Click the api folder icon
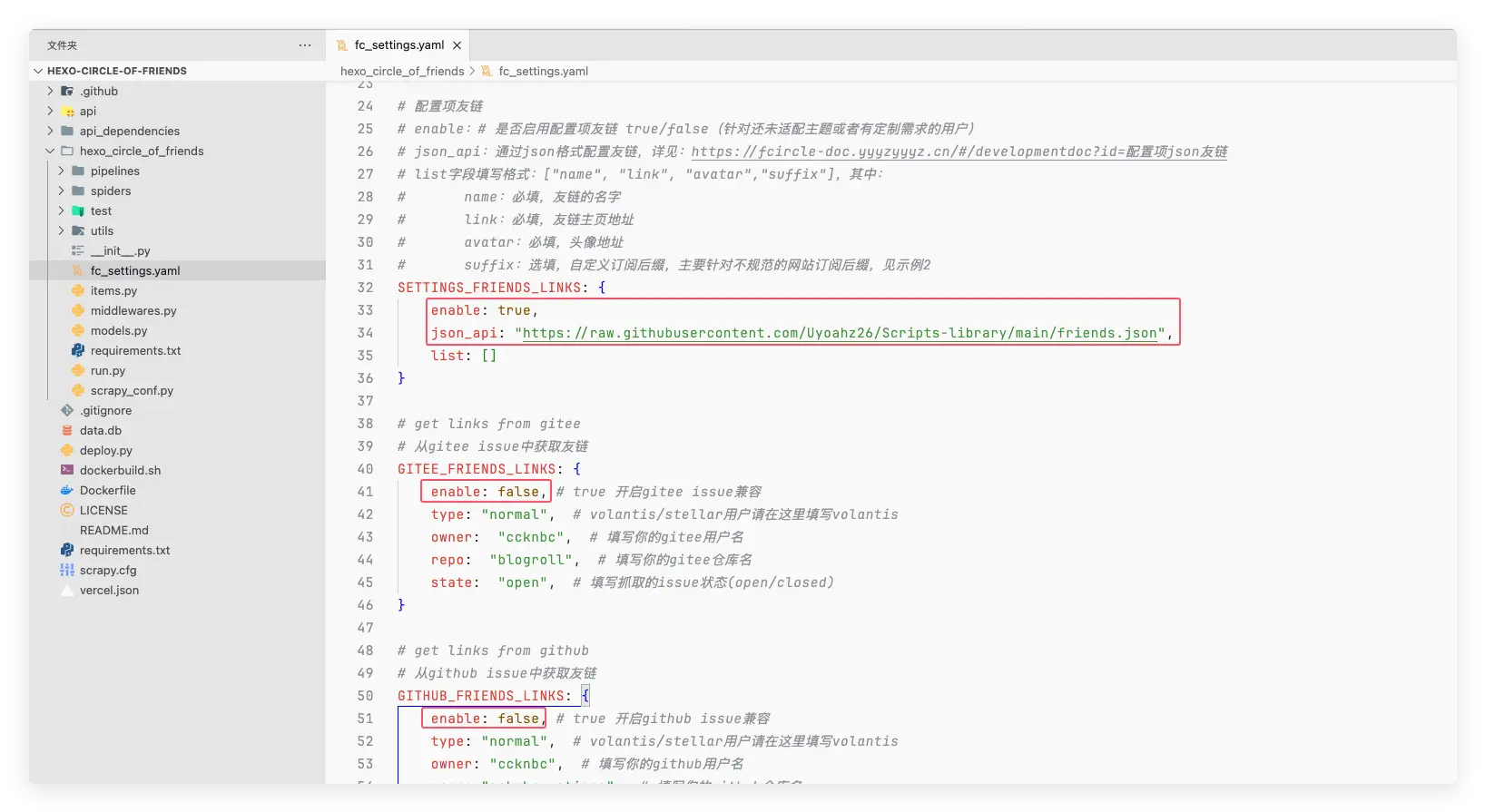Image resolution: width=1485 pixels, height=812 pixels. [67, 111]
